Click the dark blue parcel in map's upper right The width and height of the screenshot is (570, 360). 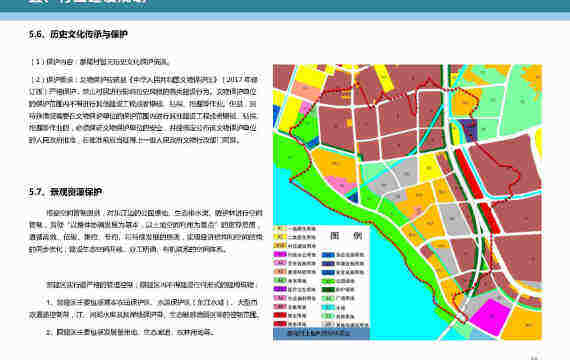[469, 130]
